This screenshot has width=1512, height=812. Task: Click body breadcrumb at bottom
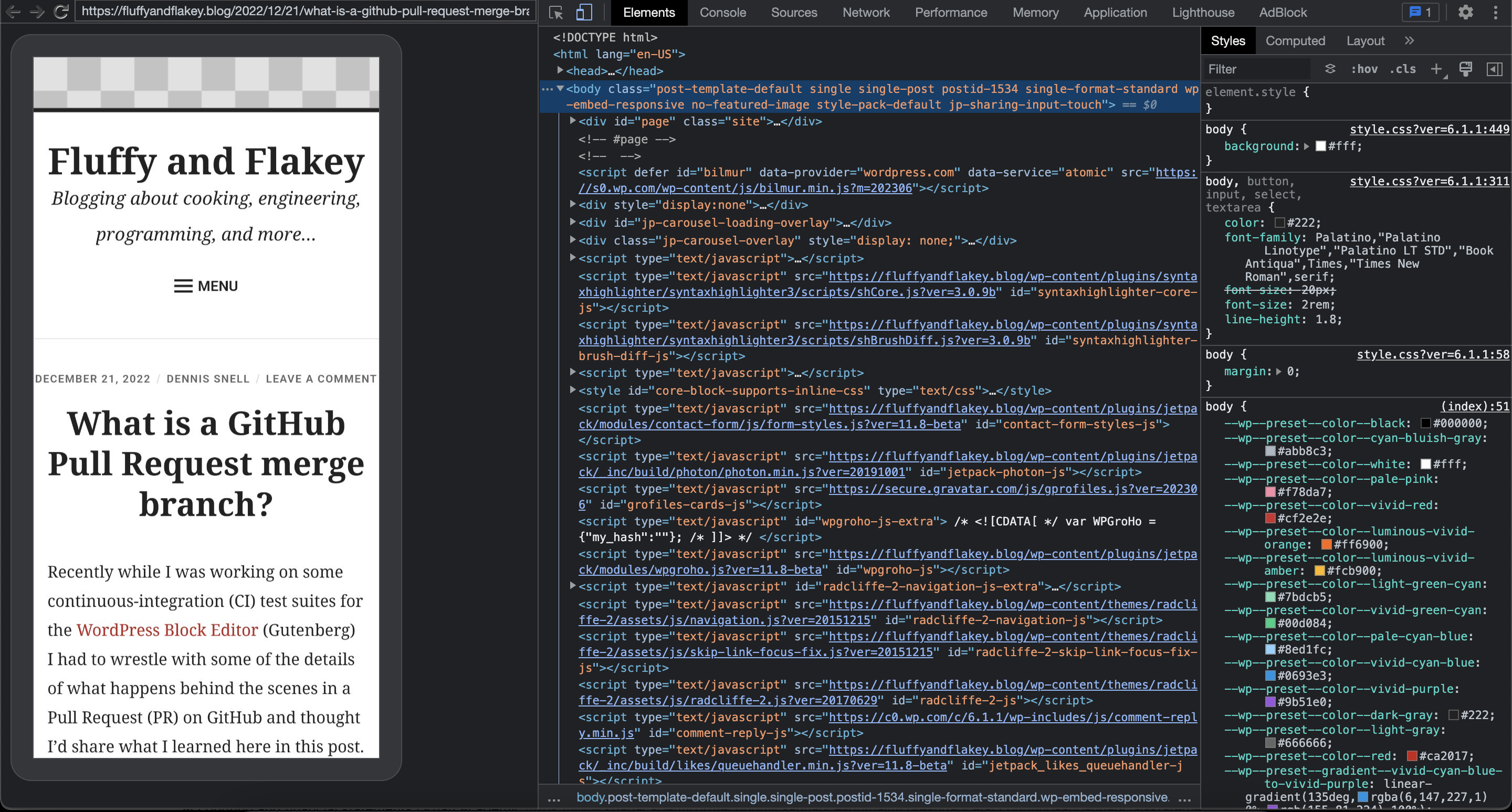pyautogui.click(x=872, y=797)
